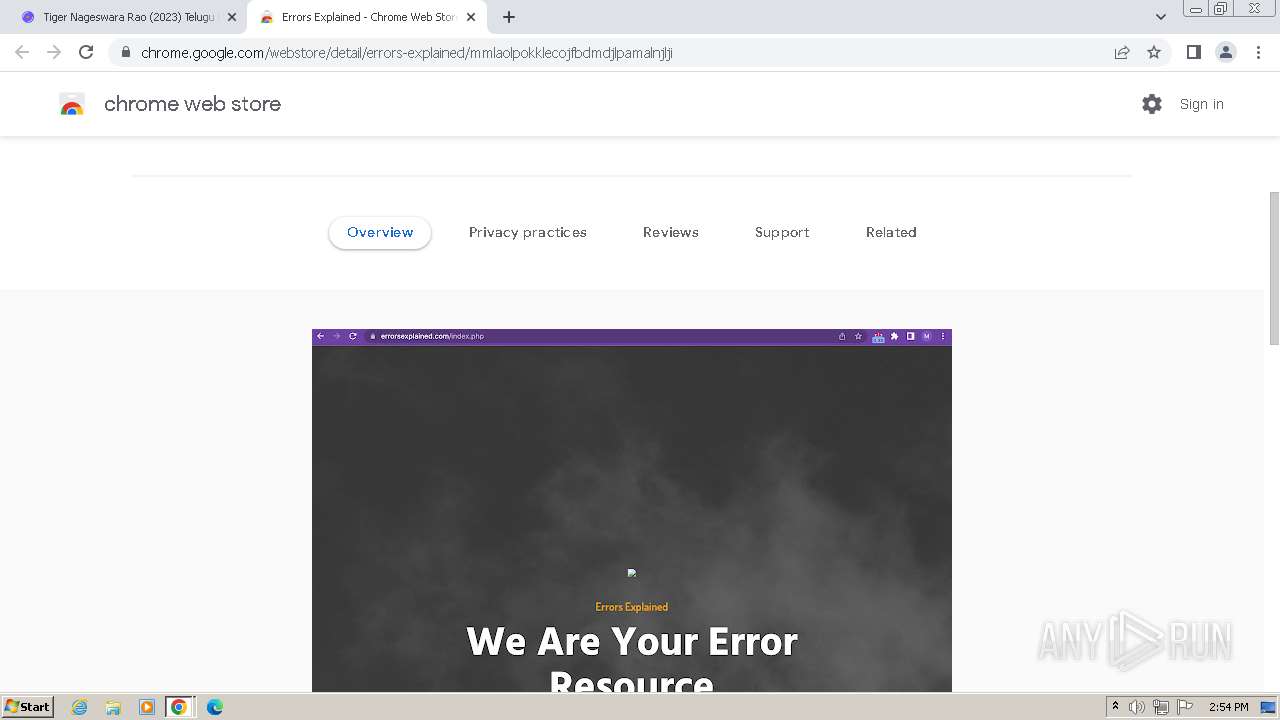Click the browser forward arrow
Screen dimensions: 1280x720
[54, 52]
